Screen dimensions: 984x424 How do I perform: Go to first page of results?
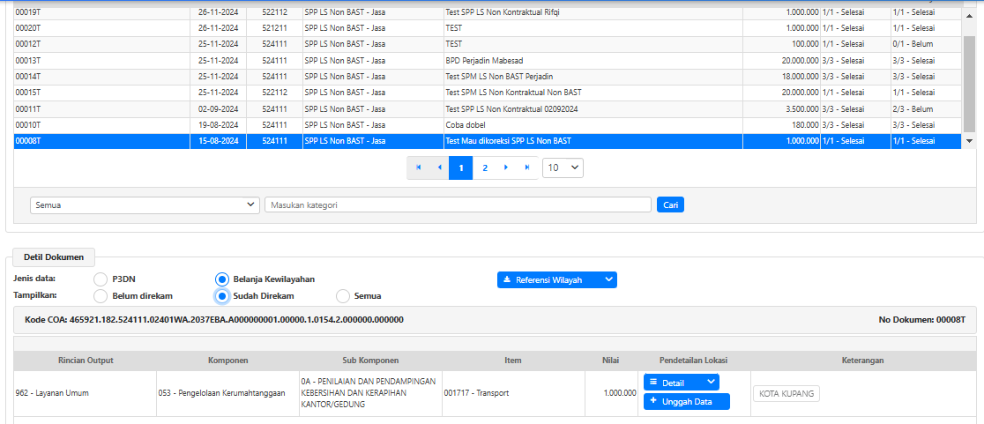click(419, 168)
